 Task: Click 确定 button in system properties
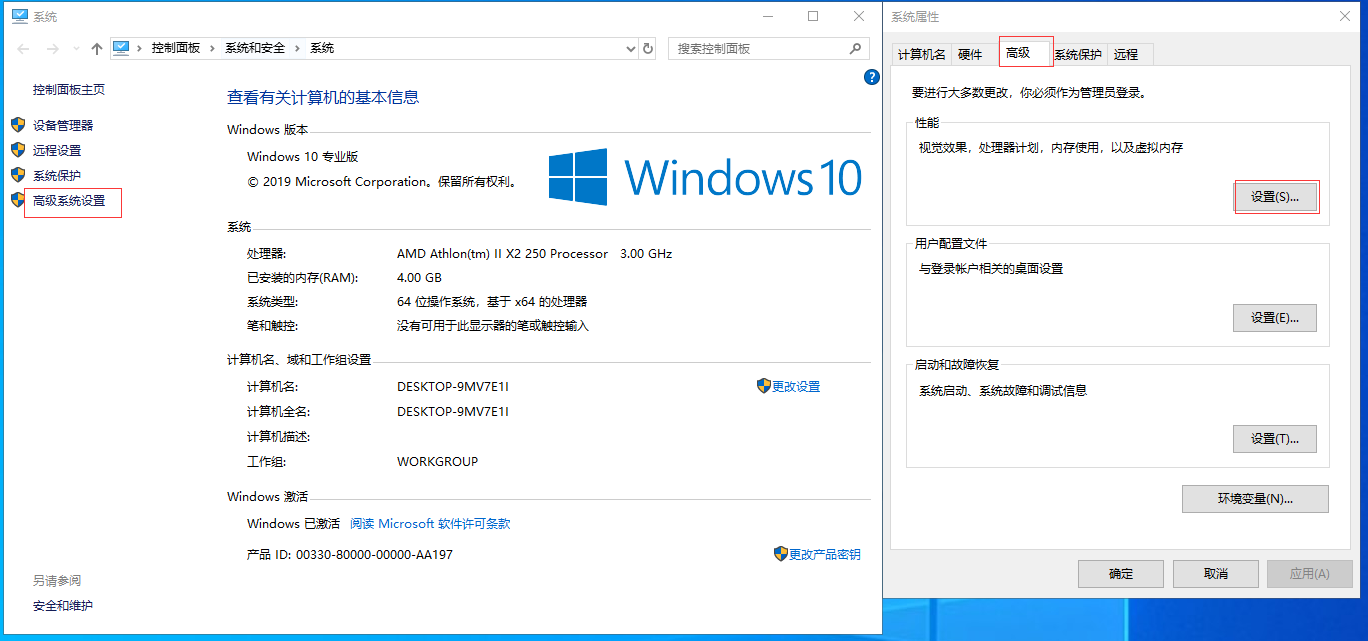[1121, 574]
